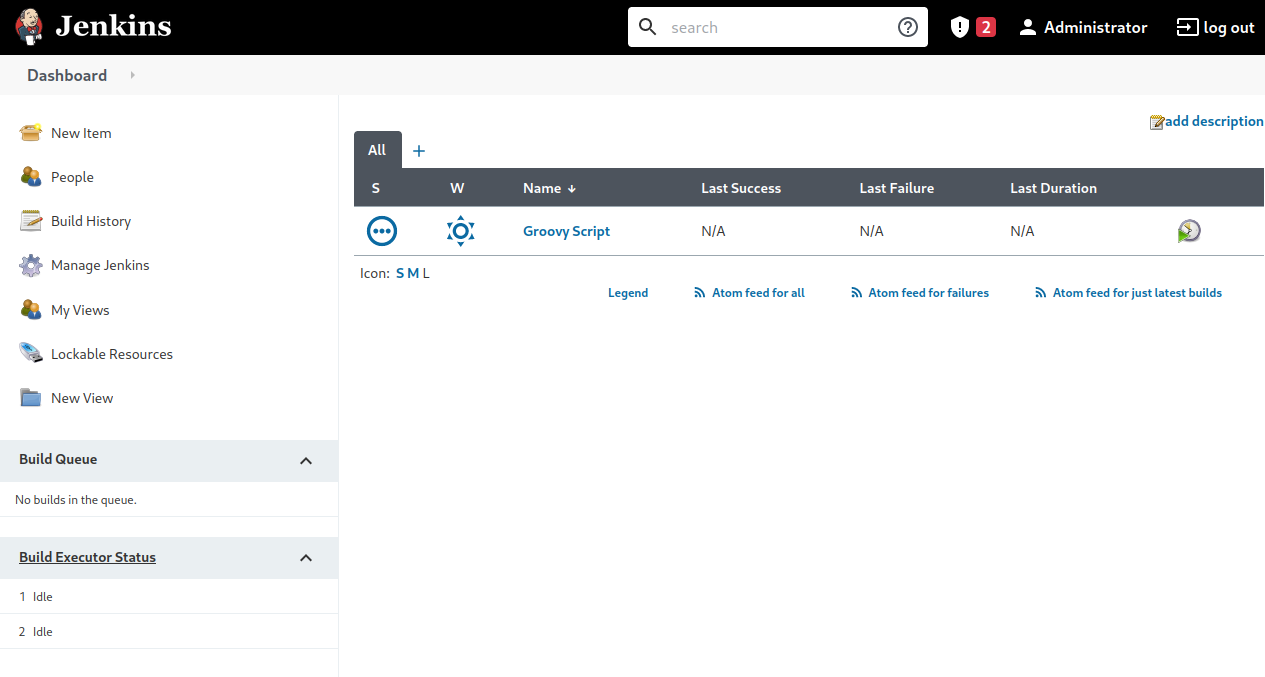The image size is (1265, 677).
Task: Select large icon size L
Action: tap(426, 273)
